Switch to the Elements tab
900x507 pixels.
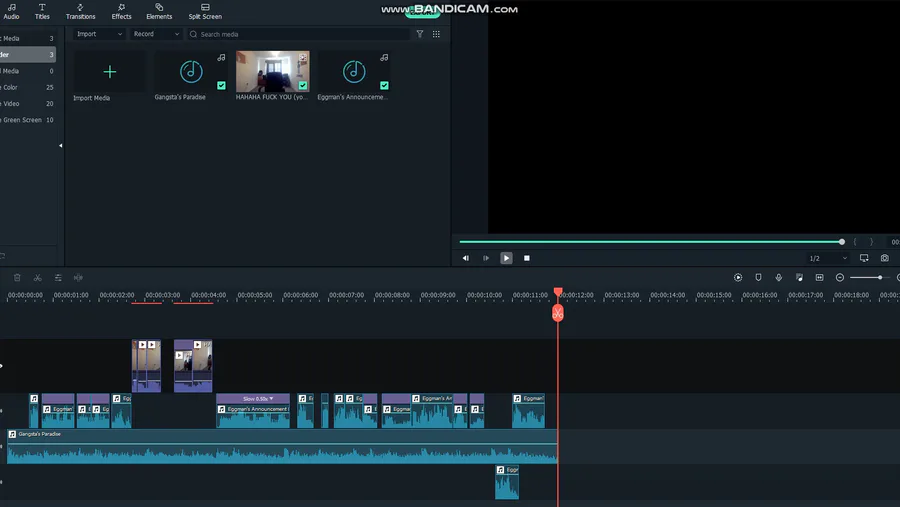click(159, 11)
